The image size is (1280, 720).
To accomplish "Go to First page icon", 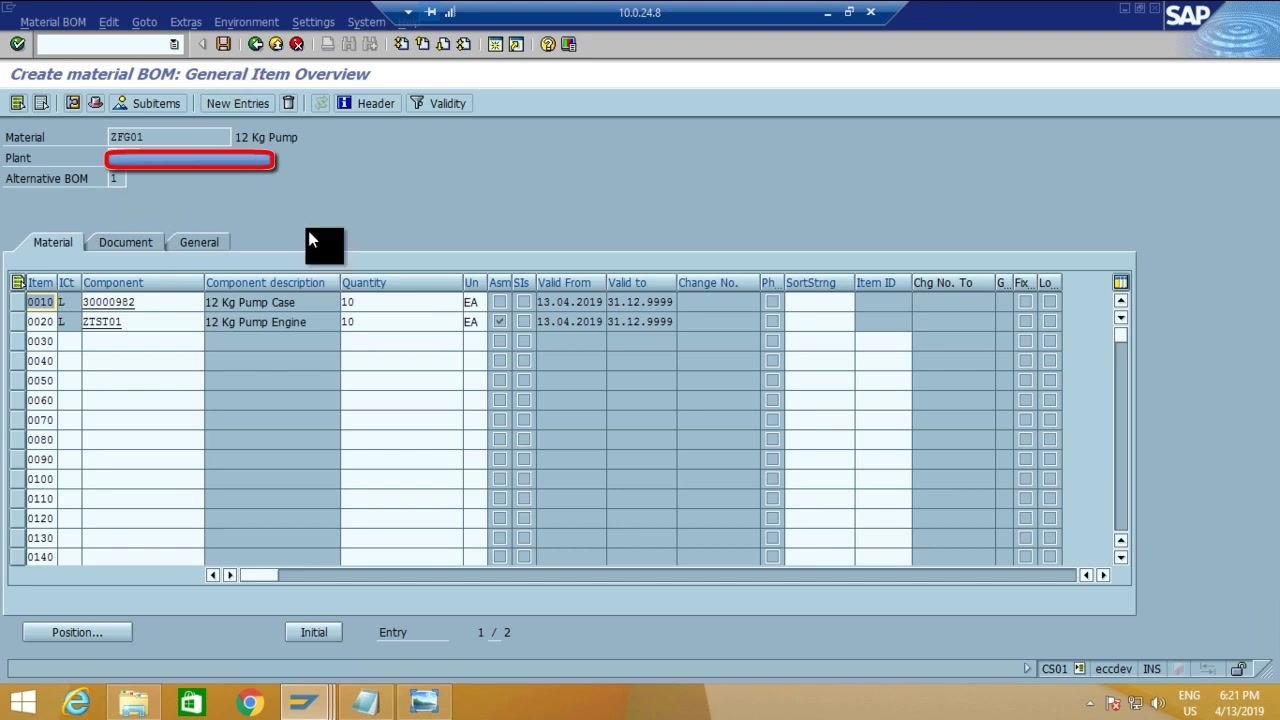I will [x=401, y=44].
